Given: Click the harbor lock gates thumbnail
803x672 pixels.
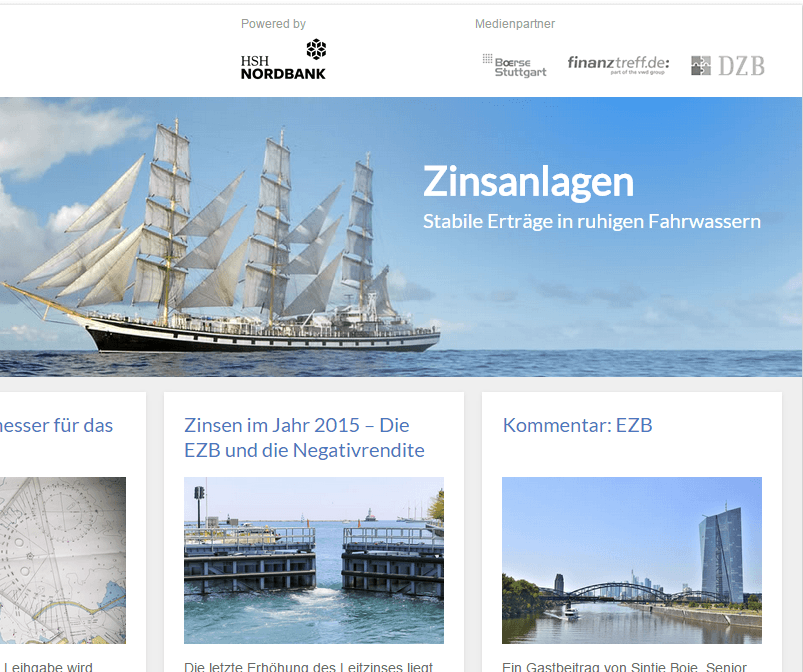Looking at the screenshot, I should point(314,560).
